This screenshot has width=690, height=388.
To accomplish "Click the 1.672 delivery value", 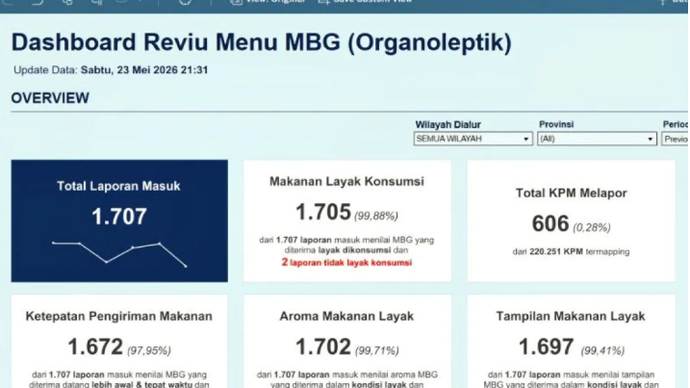I will [95, 347].
